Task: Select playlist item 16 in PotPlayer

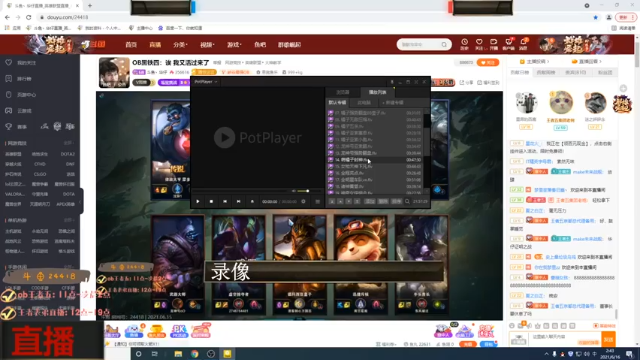Action: (x=375, y=173)
